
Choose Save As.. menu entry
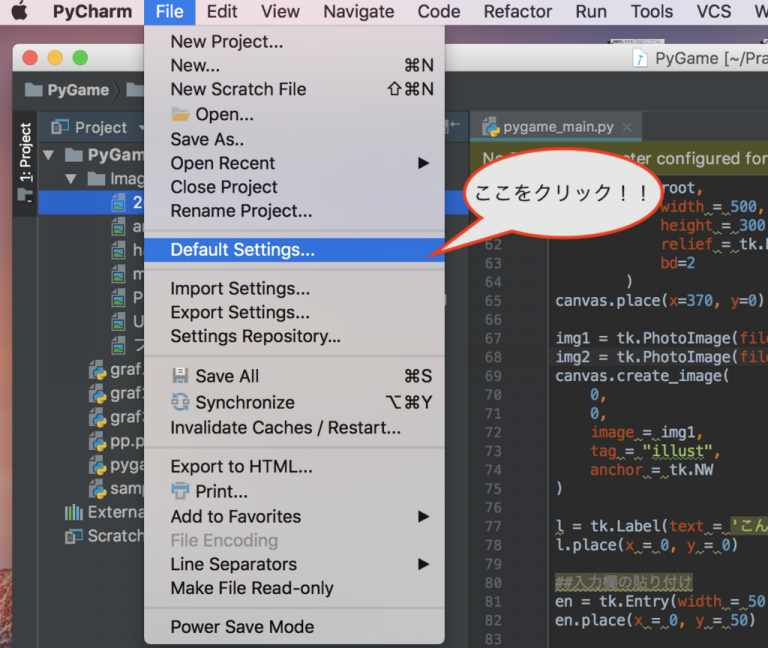pos(294,140)
